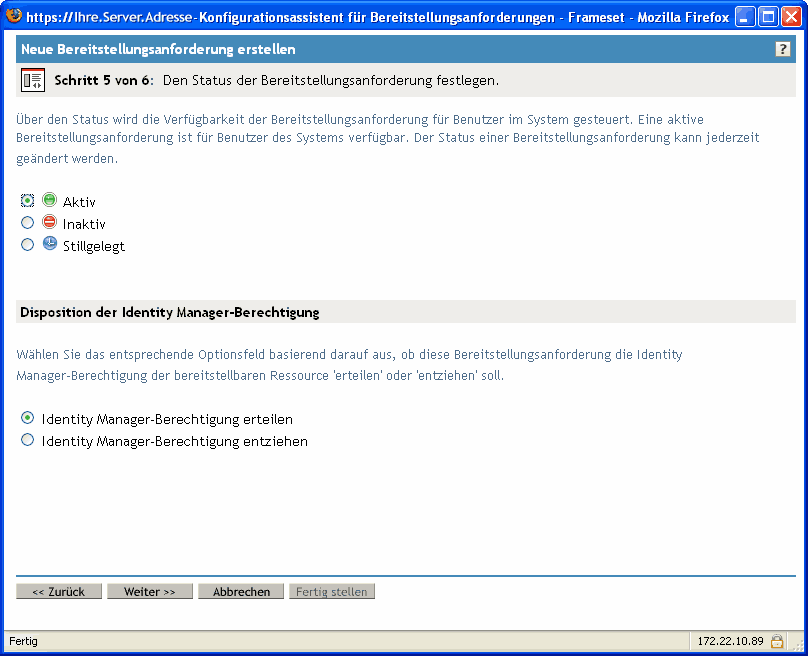Select the Stillgelegt radio button
Viewport: 808px width, 656px height.
tap(27, 244)
